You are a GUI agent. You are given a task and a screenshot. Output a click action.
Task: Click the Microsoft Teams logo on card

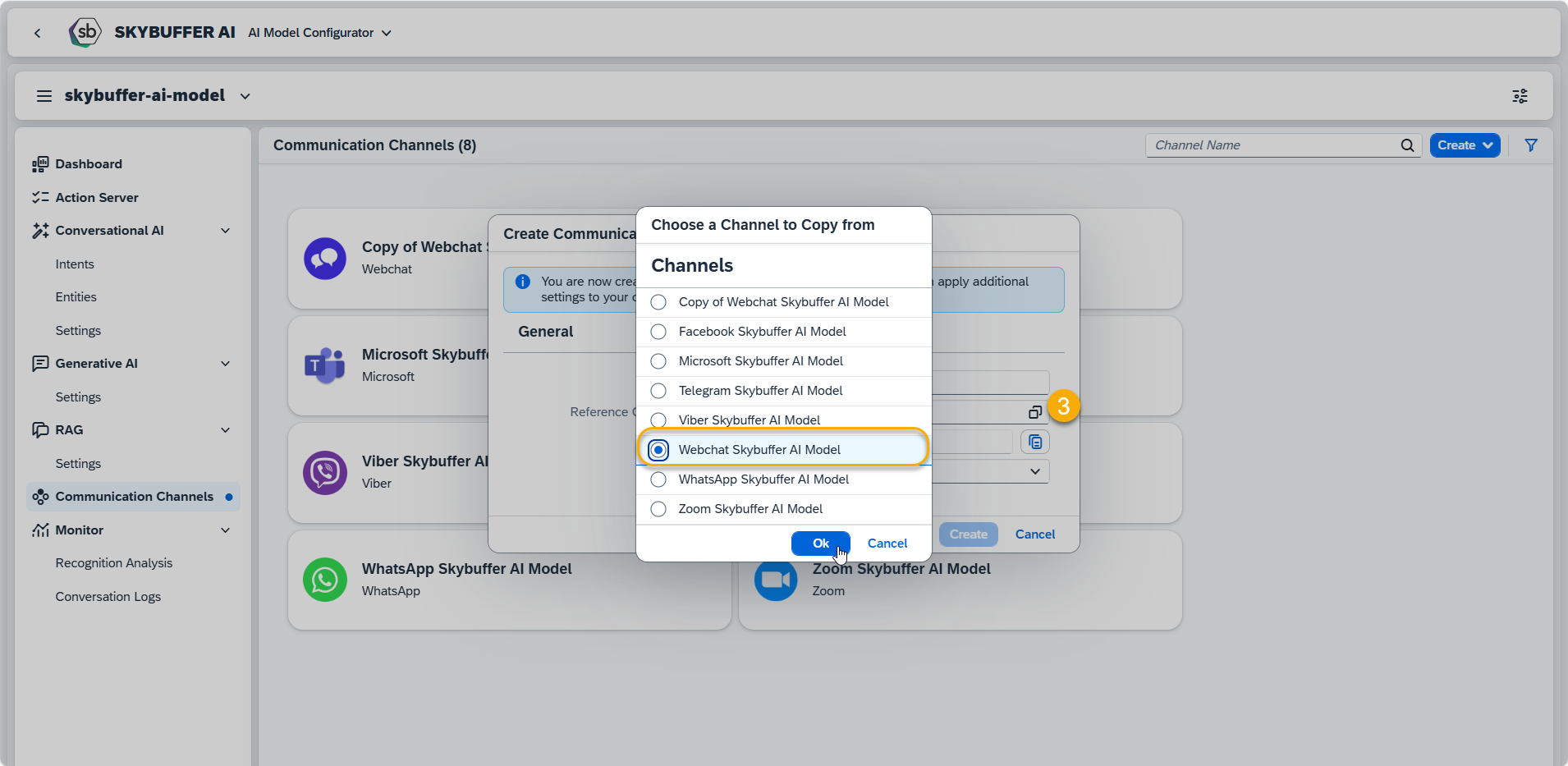click(325, 365)
